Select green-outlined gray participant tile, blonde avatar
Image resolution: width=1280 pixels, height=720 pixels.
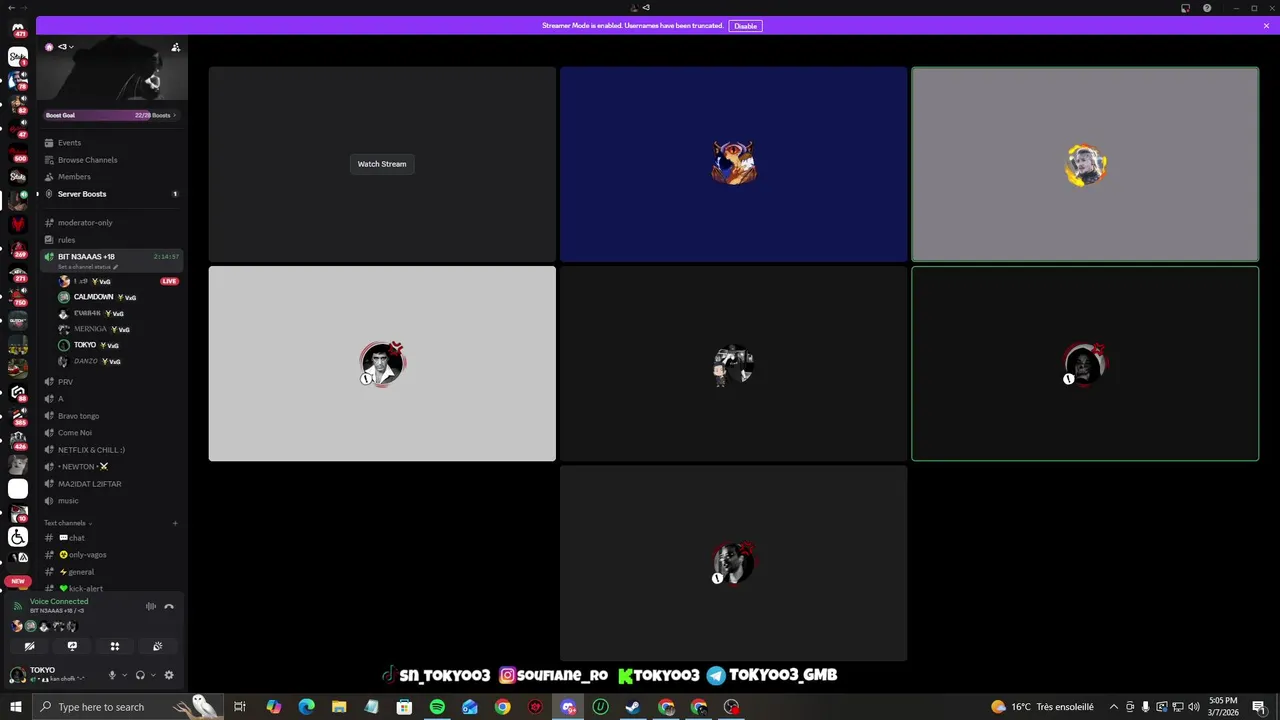[x=1085, y=164]
